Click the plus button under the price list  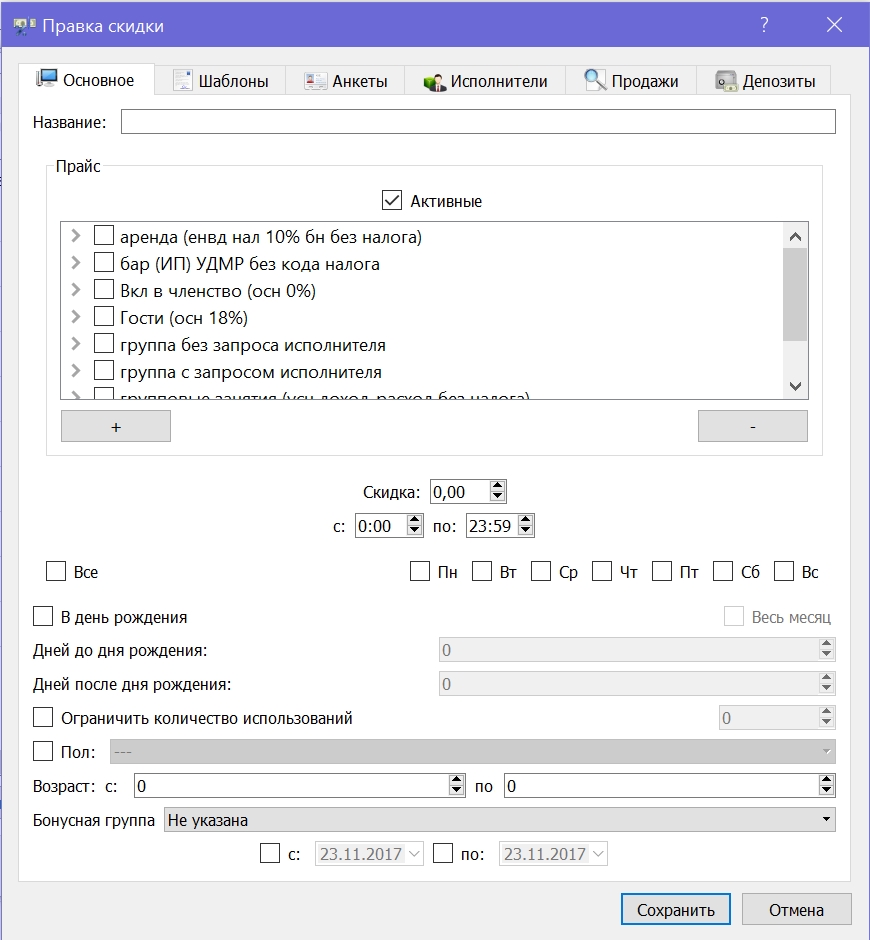(x=116, y=426)
